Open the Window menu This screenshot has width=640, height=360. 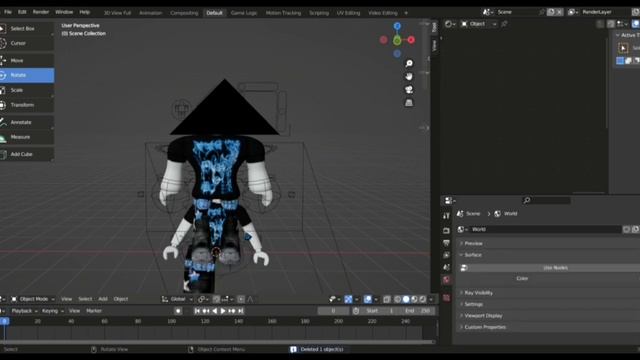pos(64,12)
